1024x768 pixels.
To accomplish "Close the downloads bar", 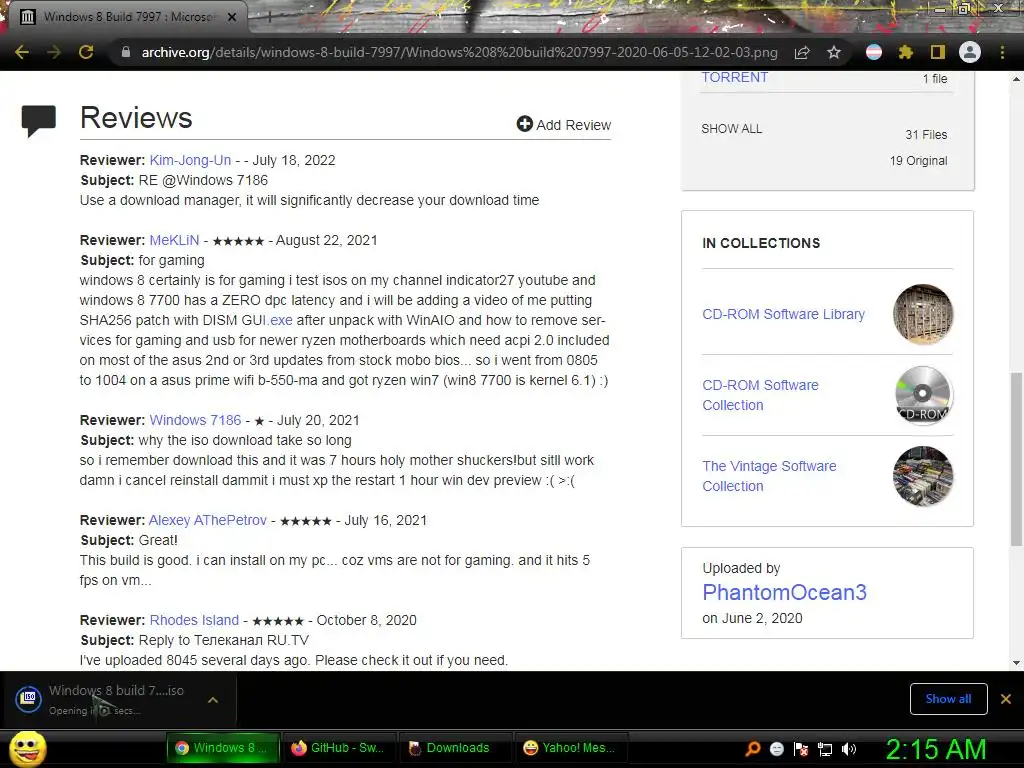I will [x=1006, y=699].
